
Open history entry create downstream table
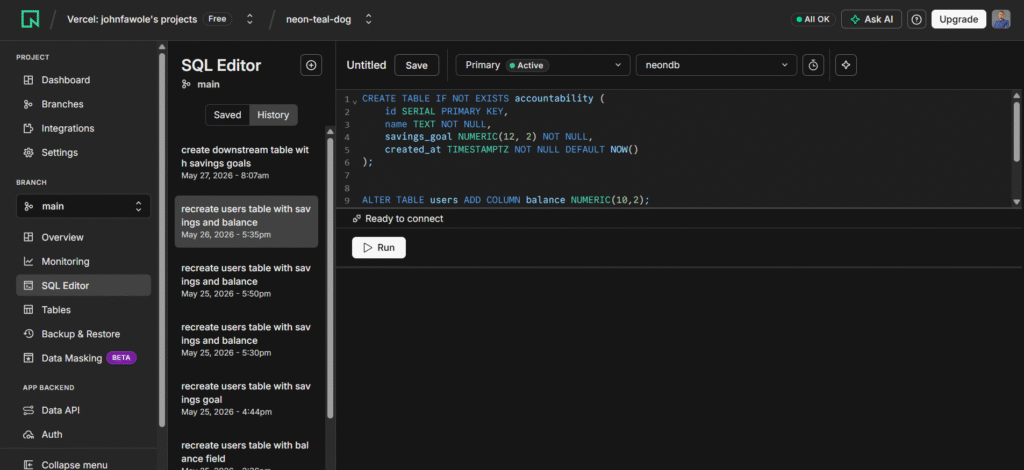[x=246, y=163]
